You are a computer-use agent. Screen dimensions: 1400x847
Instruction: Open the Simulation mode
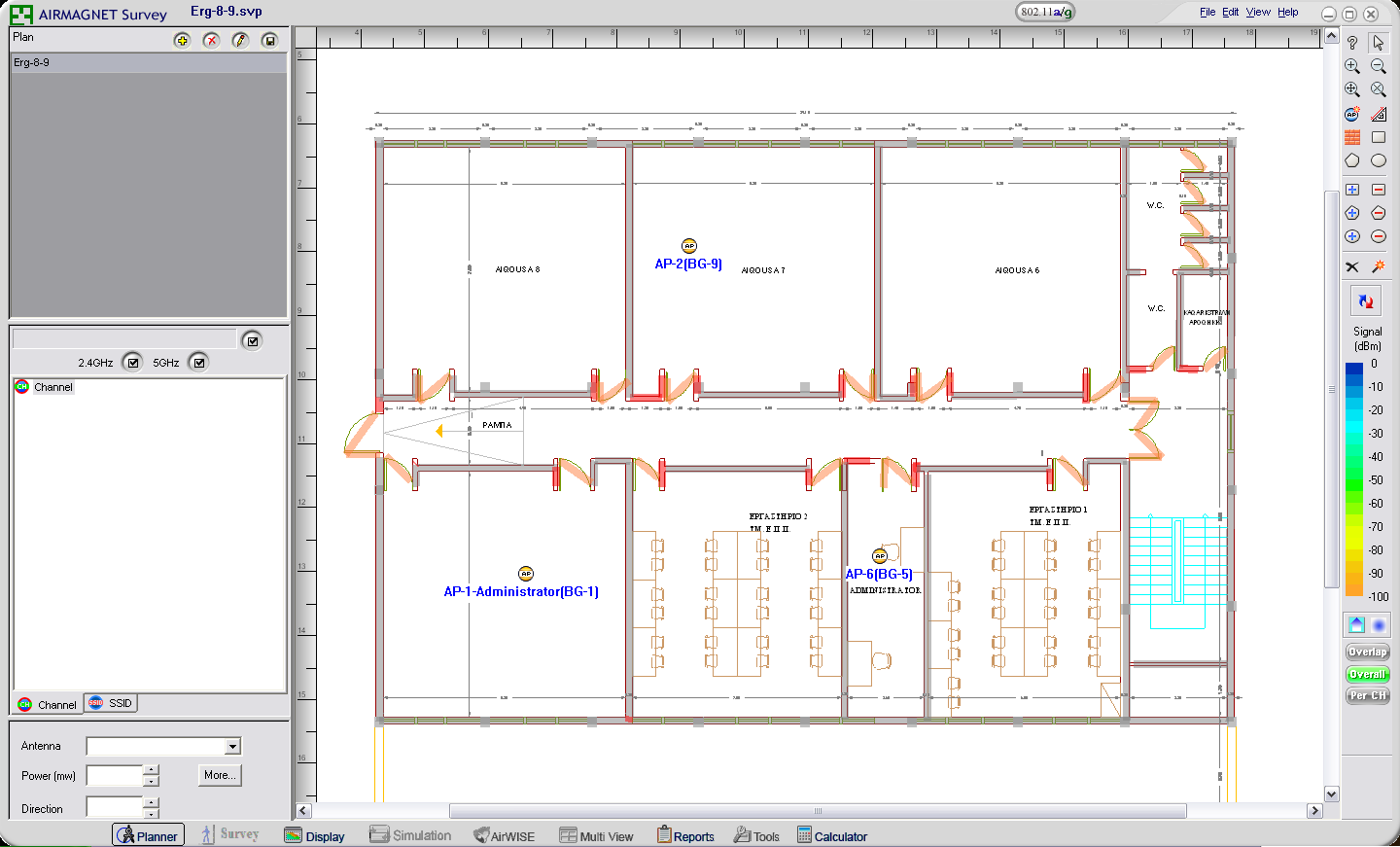[410, 835]
